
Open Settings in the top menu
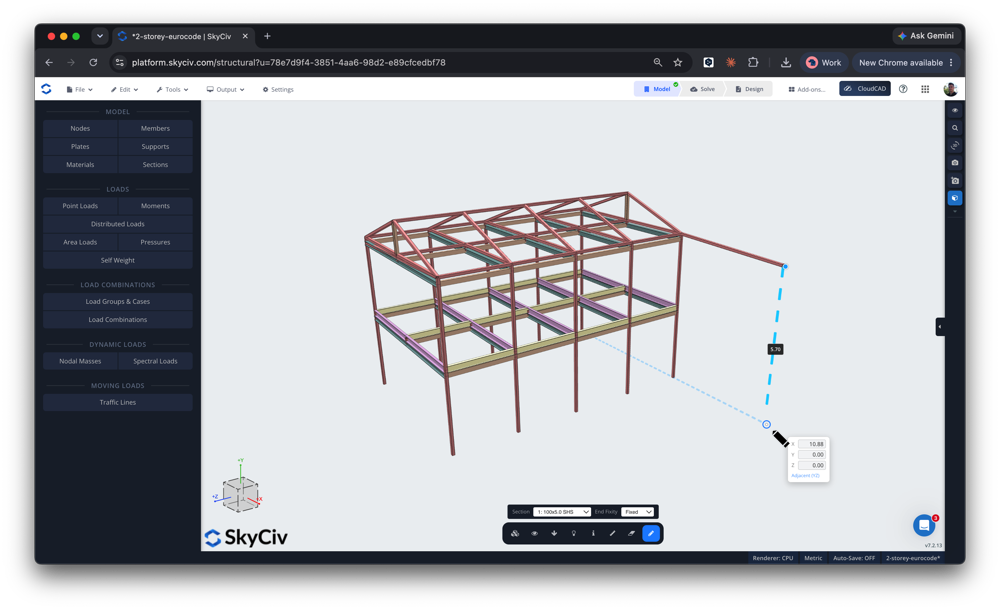coord(278,89)
